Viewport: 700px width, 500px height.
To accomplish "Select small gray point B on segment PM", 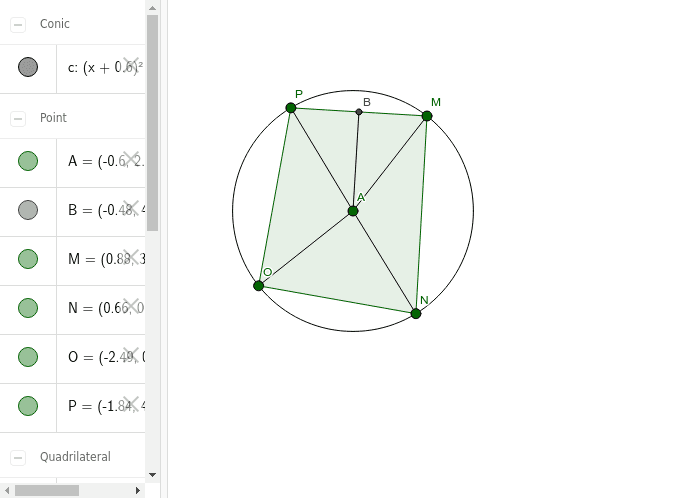I will pos(359,112).
